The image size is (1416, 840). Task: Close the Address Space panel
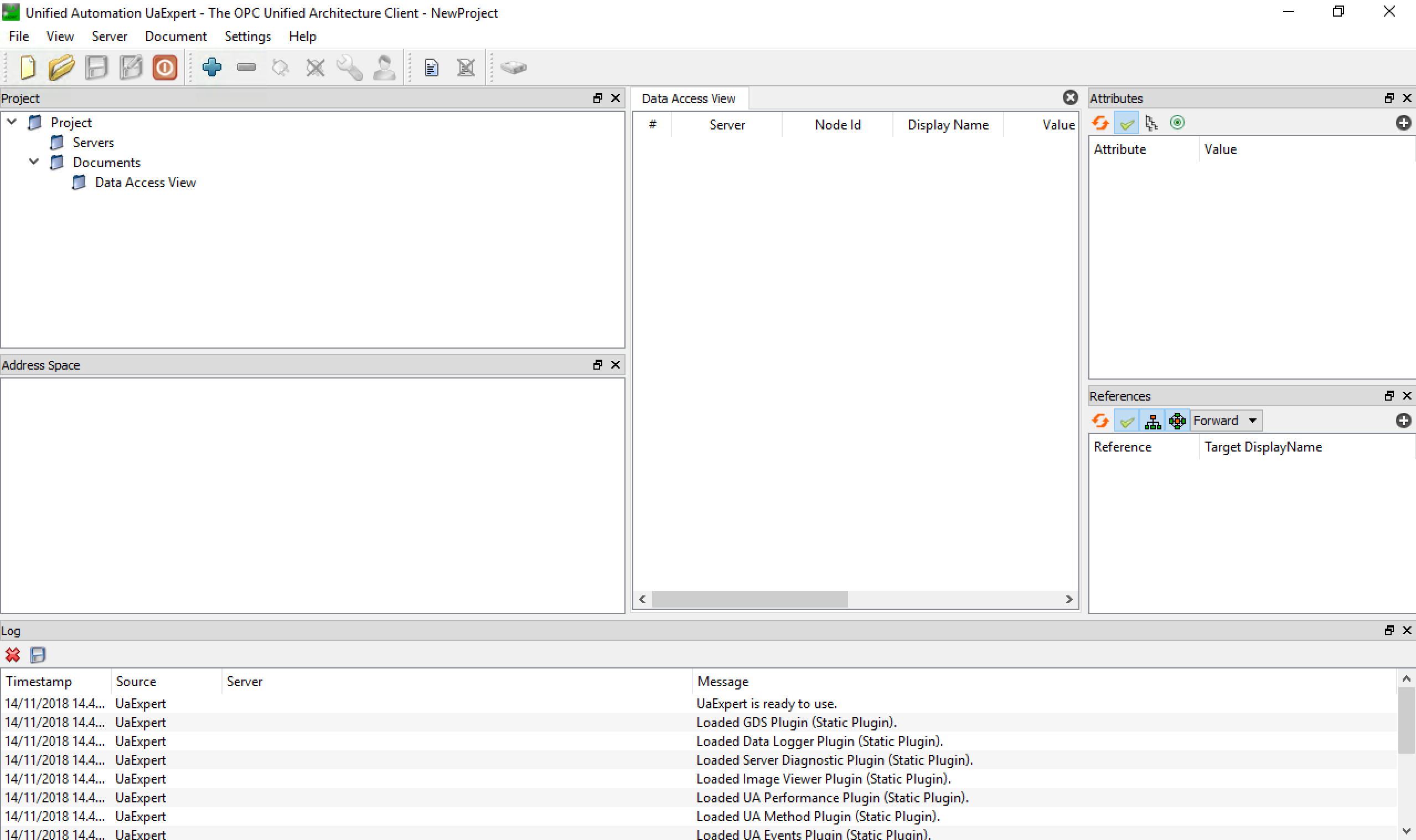616,365
